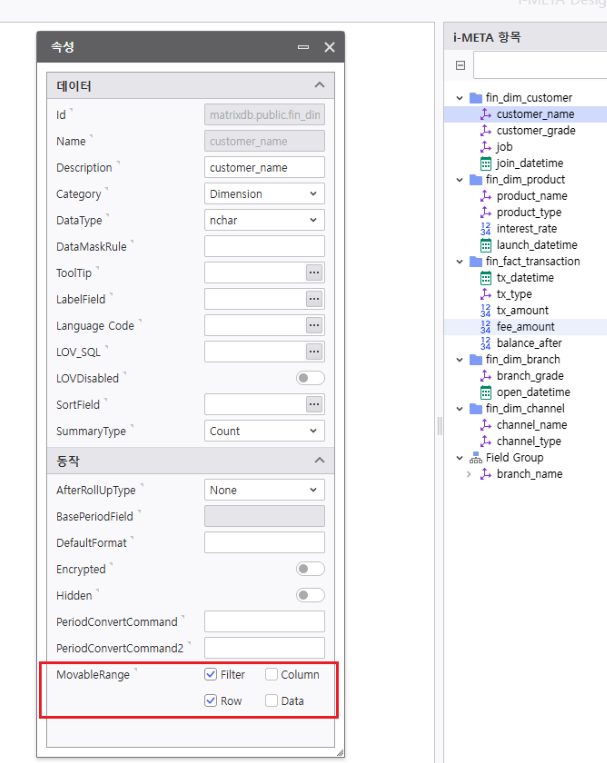Viewport: 607px width, 763px height.
Task: Click the tx_type dimension icon
Action: [x=485, y=294]
